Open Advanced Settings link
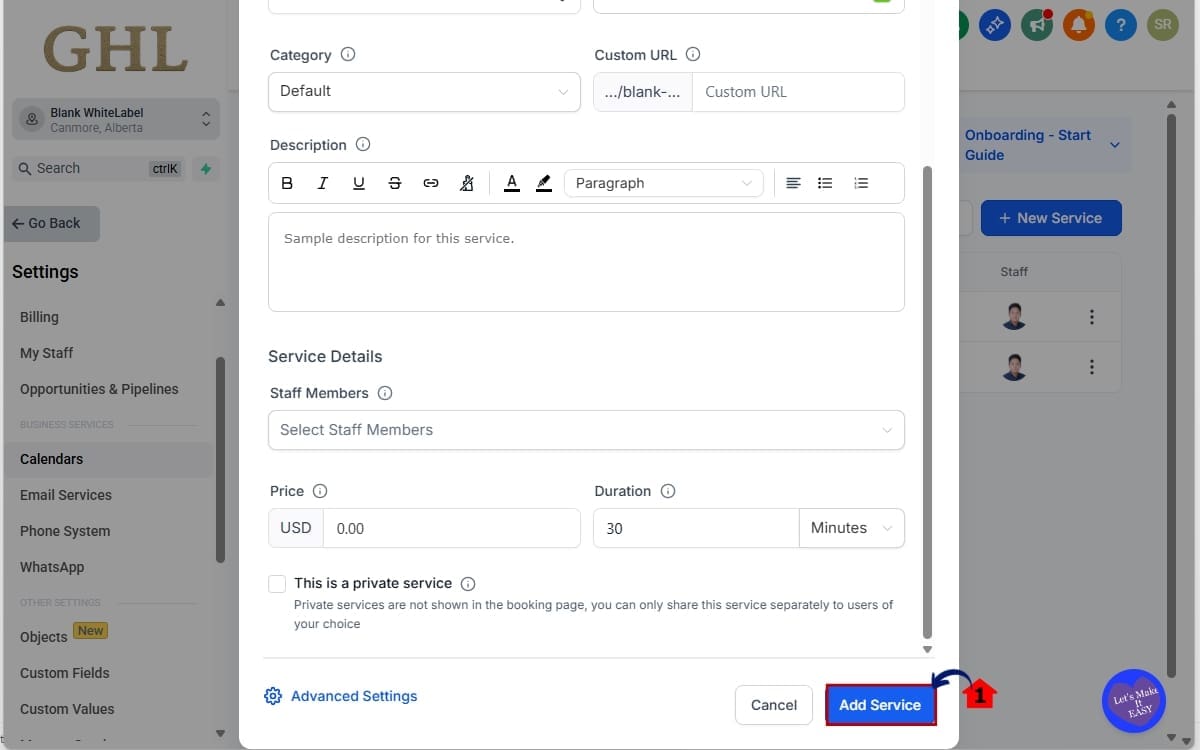Image resolution: width=1200 pixels, height=750 pixels. (x=353, y=696)
